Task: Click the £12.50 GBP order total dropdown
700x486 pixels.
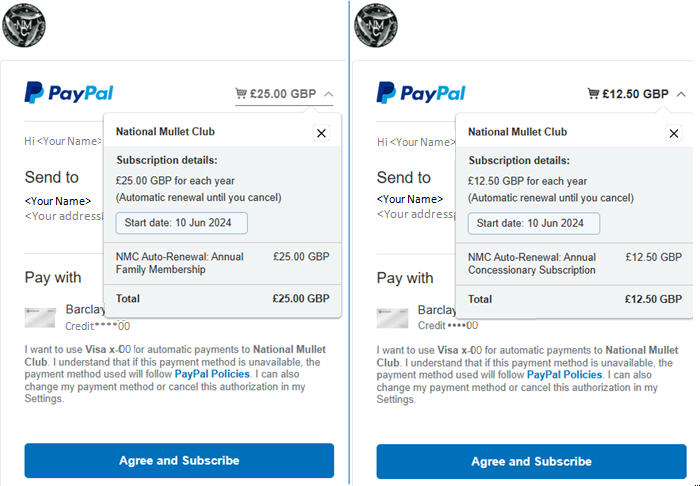Action: [x=635, y=94]
